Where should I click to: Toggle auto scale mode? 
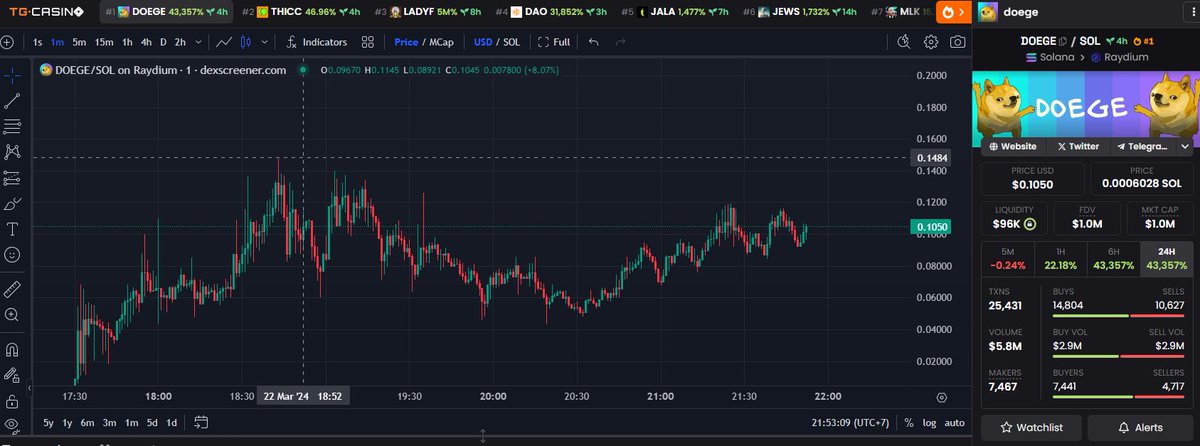pyautogui.click(x=954, y=422)
